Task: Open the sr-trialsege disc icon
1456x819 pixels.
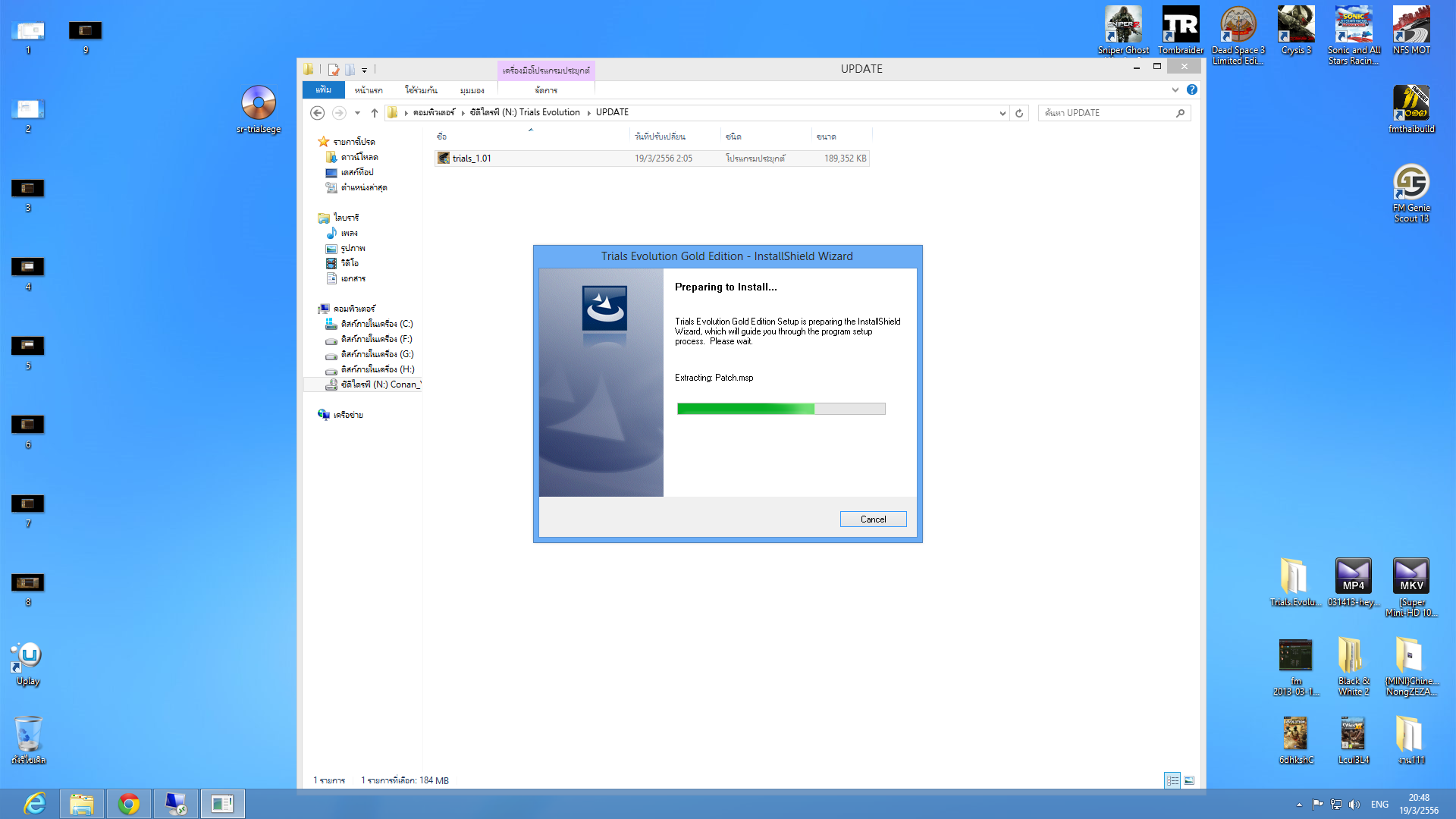Action: pos(259,104)
